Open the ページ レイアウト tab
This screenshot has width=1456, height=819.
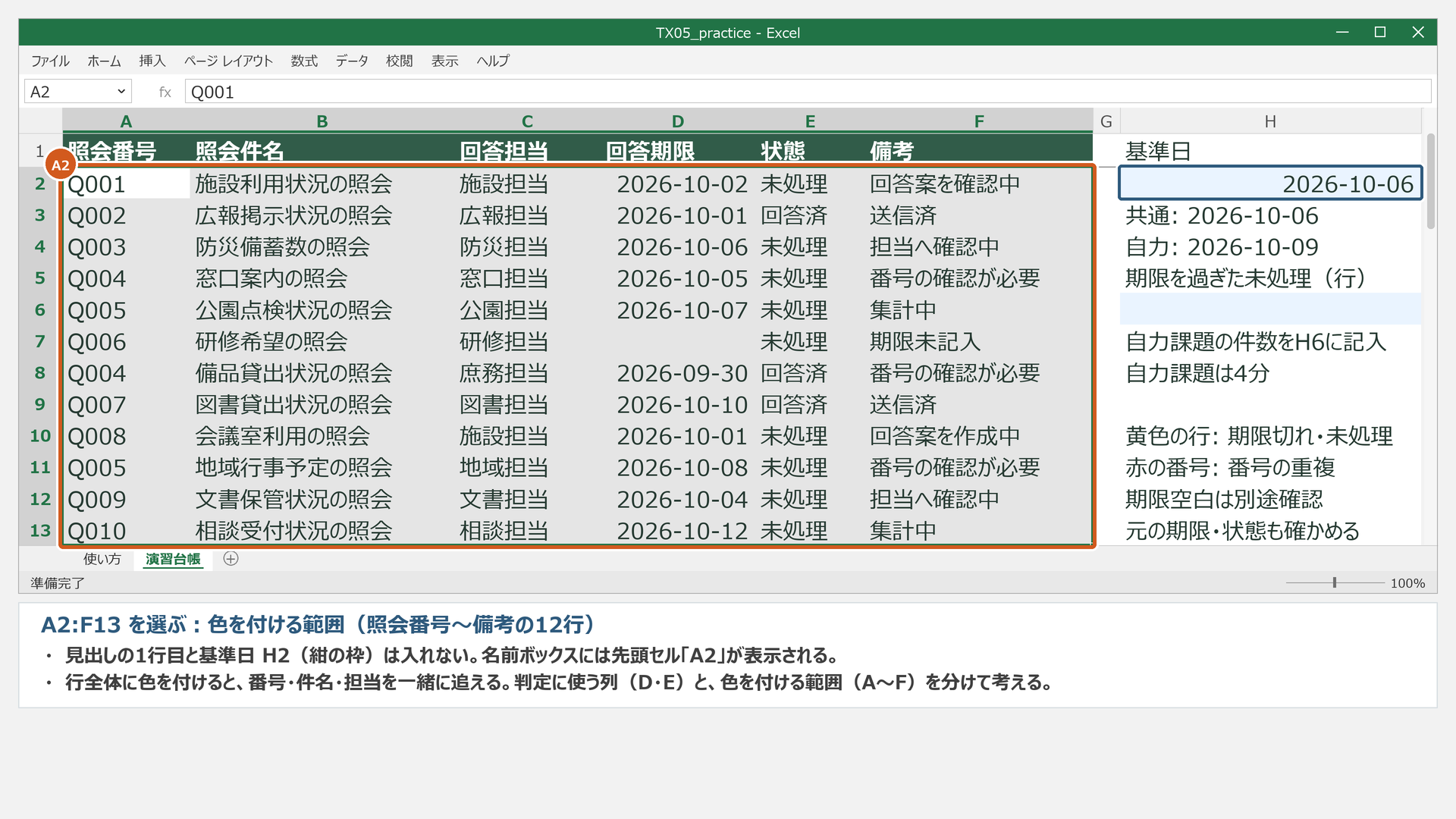coord(228,61)
